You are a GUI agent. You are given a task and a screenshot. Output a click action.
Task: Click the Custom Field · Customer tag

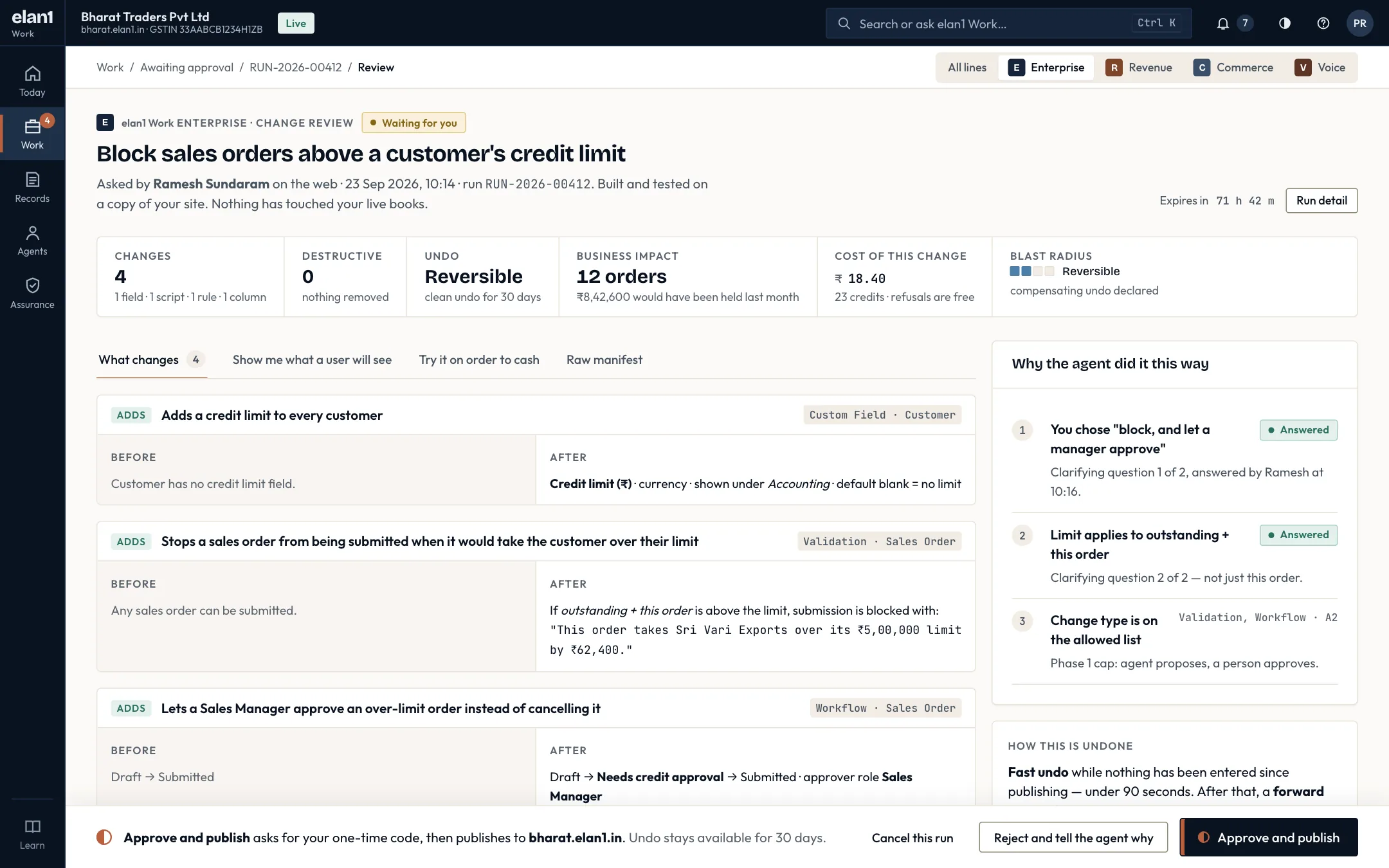coord(882,415)
